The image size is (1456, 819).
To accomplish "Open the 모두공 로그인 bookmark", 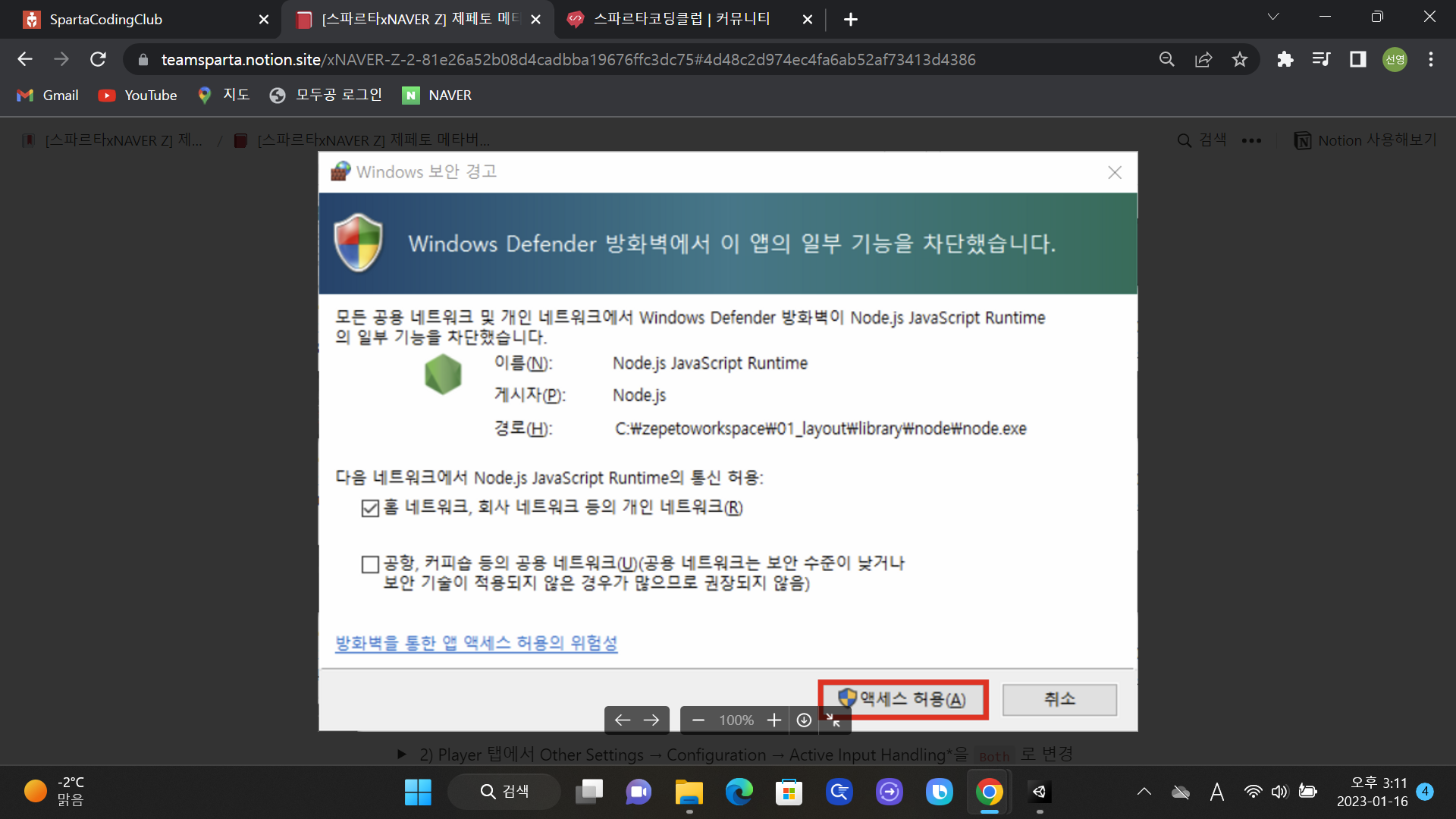I will pyautogui.click(x=326, y=96).
